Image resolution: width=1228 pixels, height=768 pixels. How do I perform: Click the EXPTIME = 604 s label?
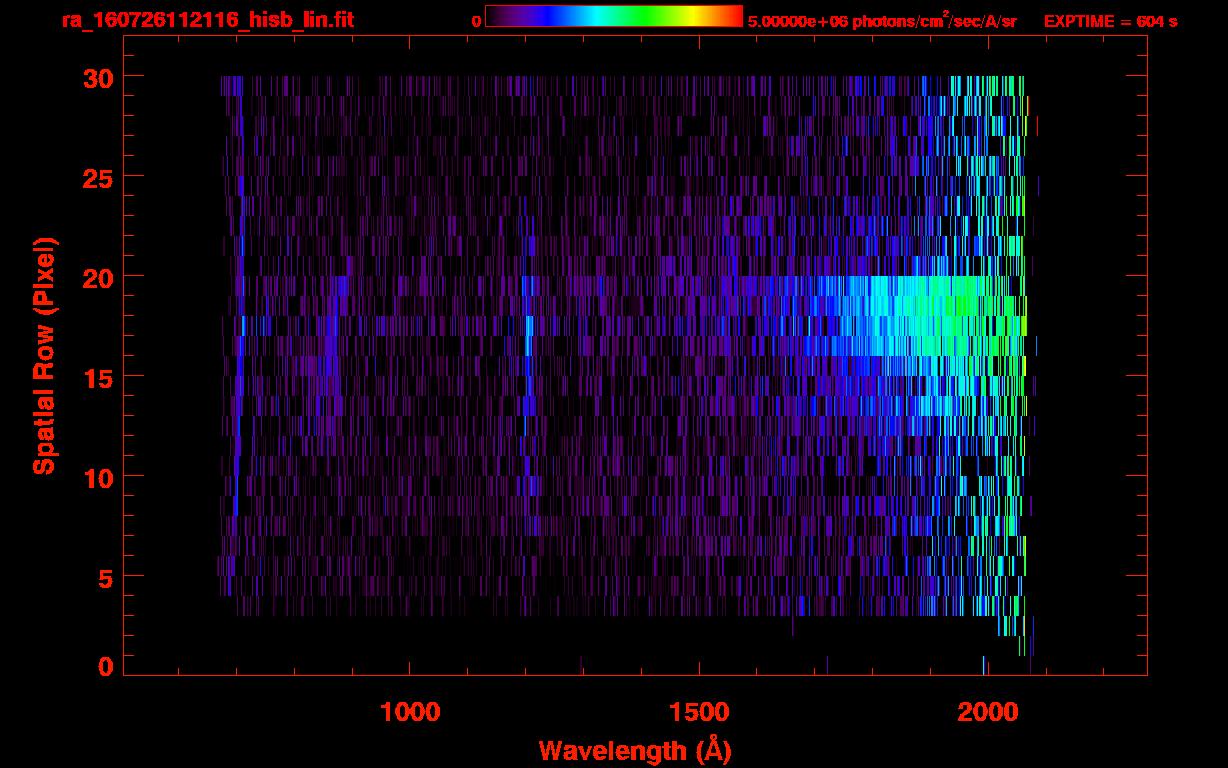tap(1110, 21)
